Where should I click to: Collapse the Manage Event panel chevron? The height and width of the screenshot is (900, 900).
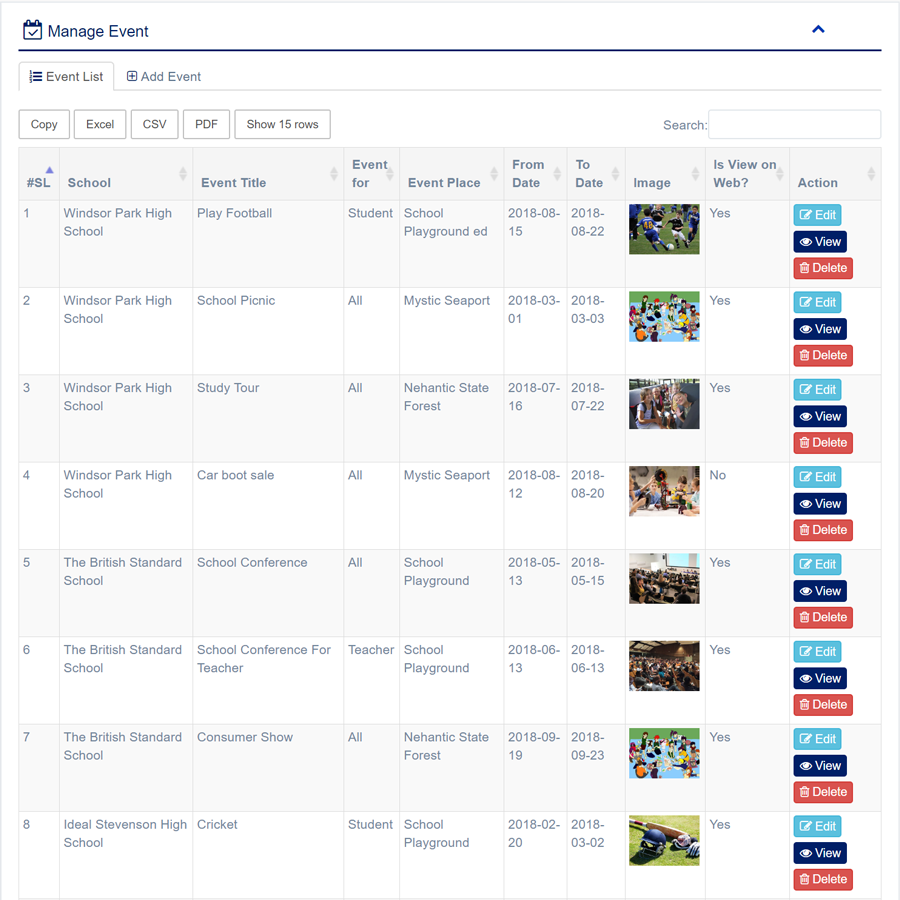818,29
